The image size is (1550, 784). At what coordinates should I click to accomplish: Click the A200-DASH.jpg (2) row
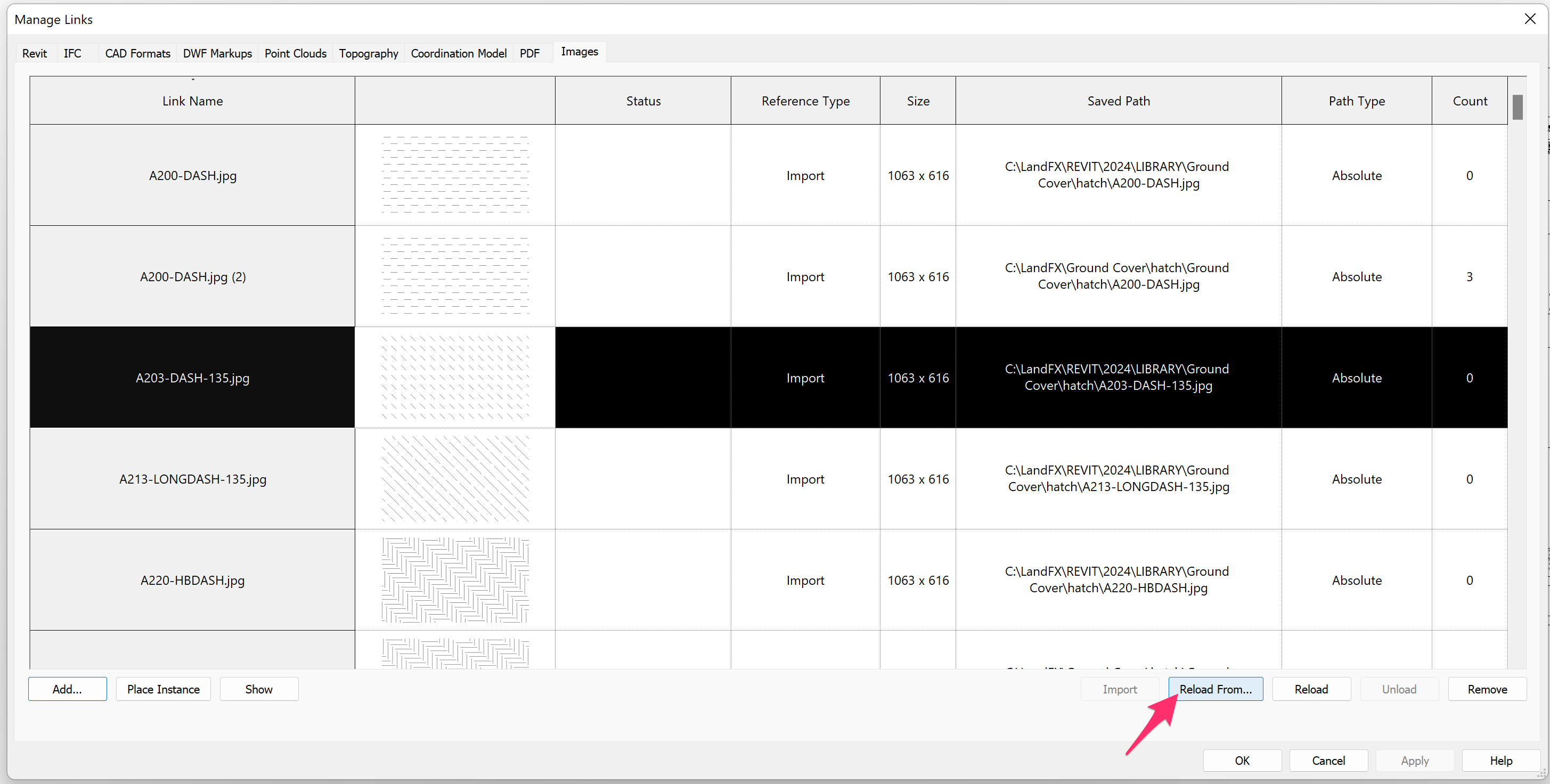click(192, 276)
